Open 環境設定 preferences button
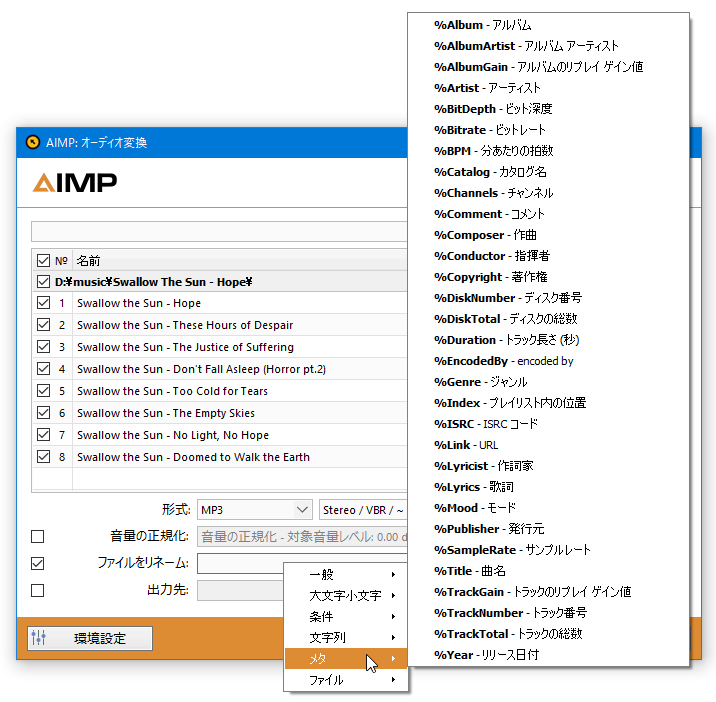The height and width of the screenshot is (702, 716). 90,638
